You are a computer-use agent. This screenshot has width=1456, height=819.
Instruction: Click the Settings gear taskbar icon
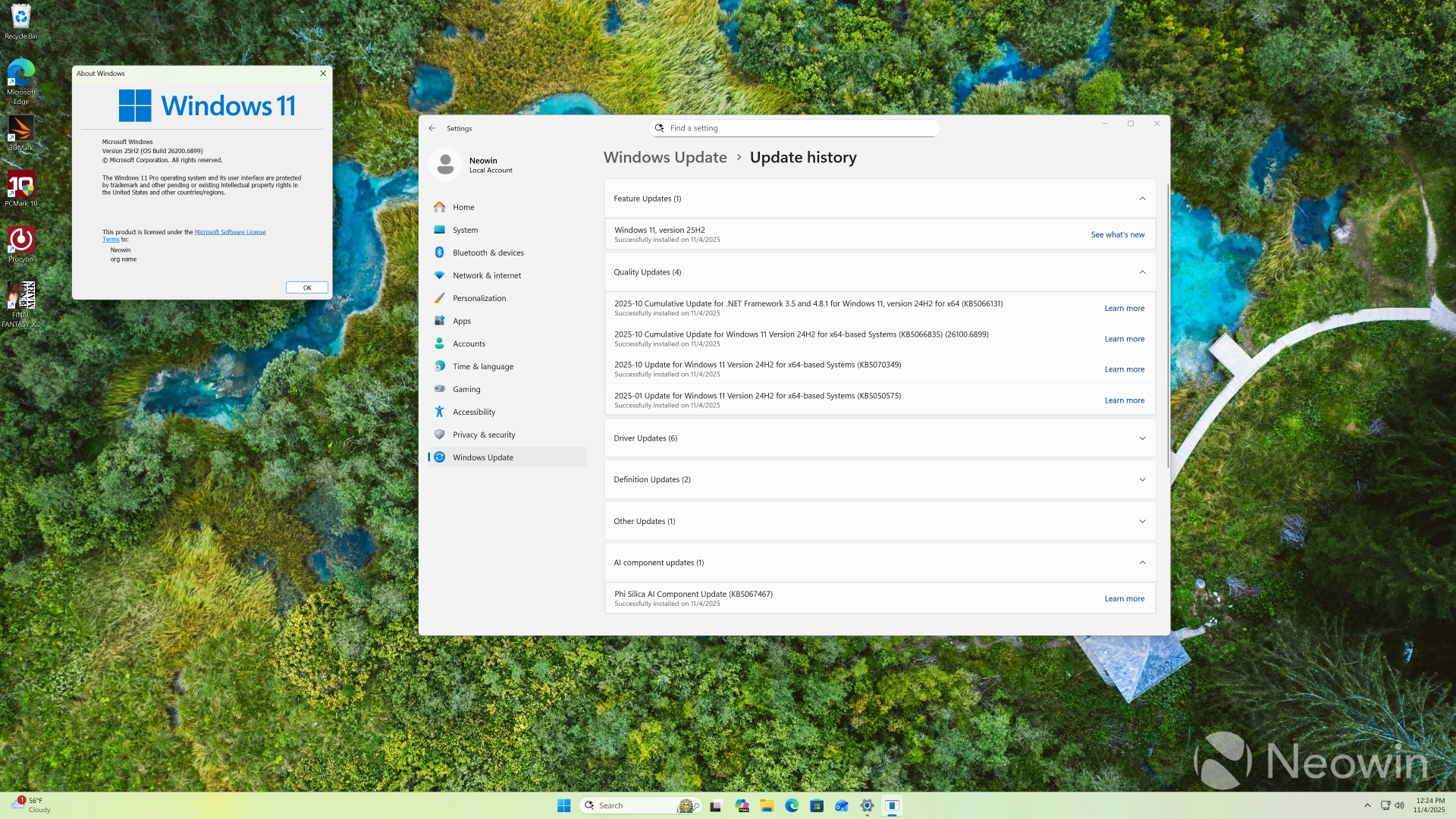868,805
